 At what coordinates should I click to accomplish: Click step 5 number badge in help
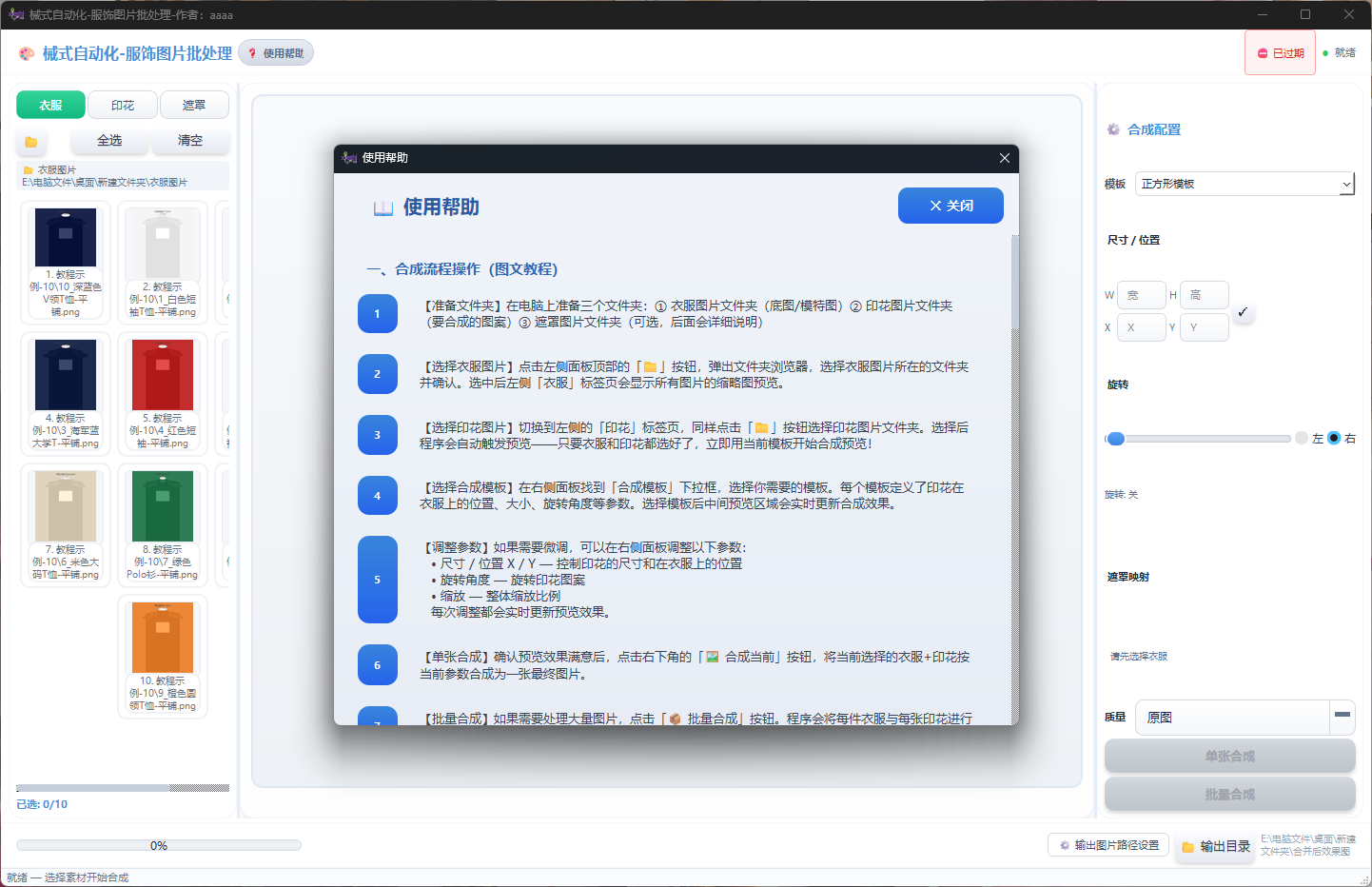pyautogui.click(x=378, y=580)
